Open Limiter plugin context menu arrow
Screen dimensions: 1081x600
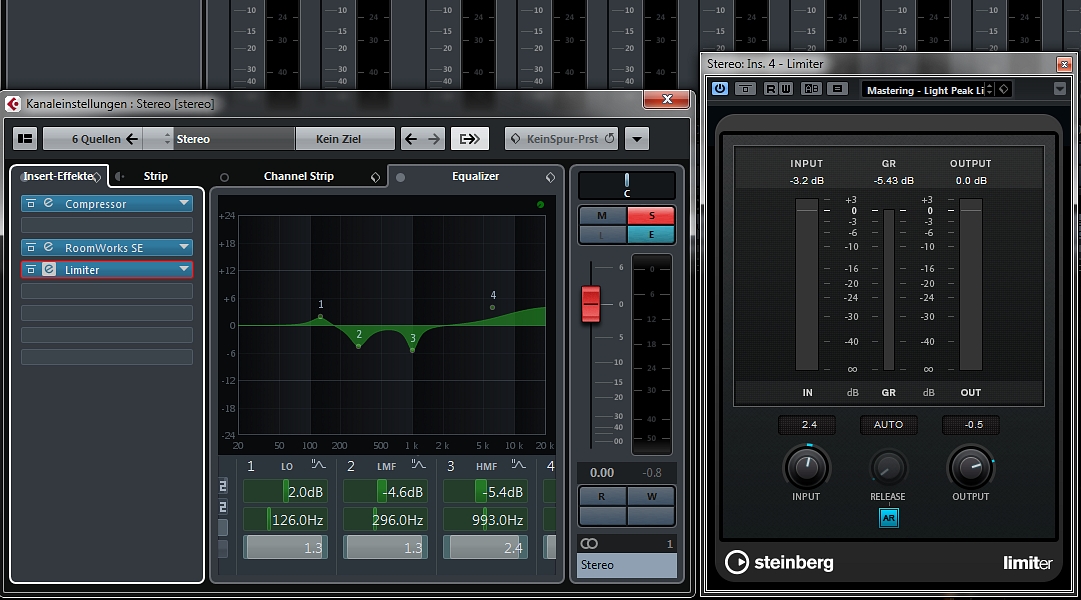click(x=1059, y=89)
